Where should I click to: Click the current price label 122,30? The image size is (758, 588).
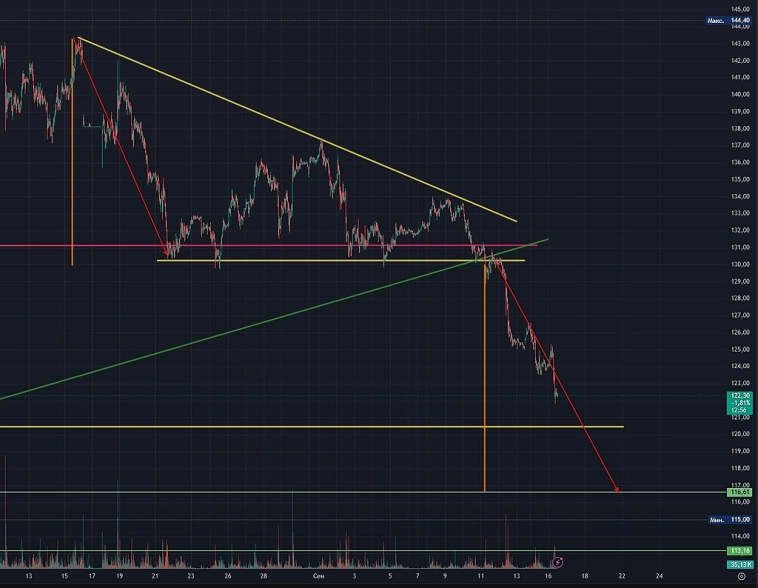coord(740,403)
